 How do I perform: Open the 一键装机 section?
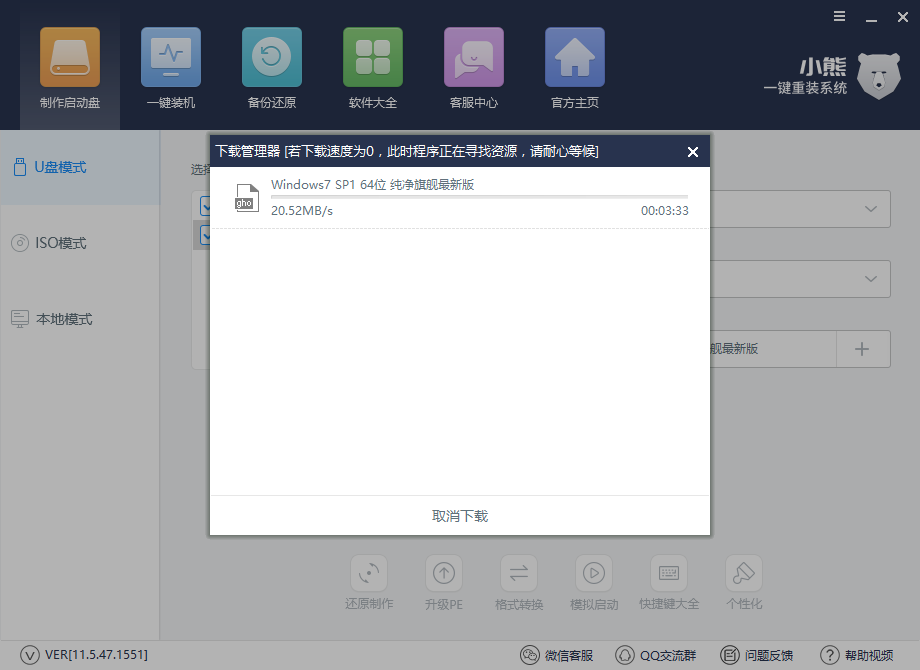171,67
